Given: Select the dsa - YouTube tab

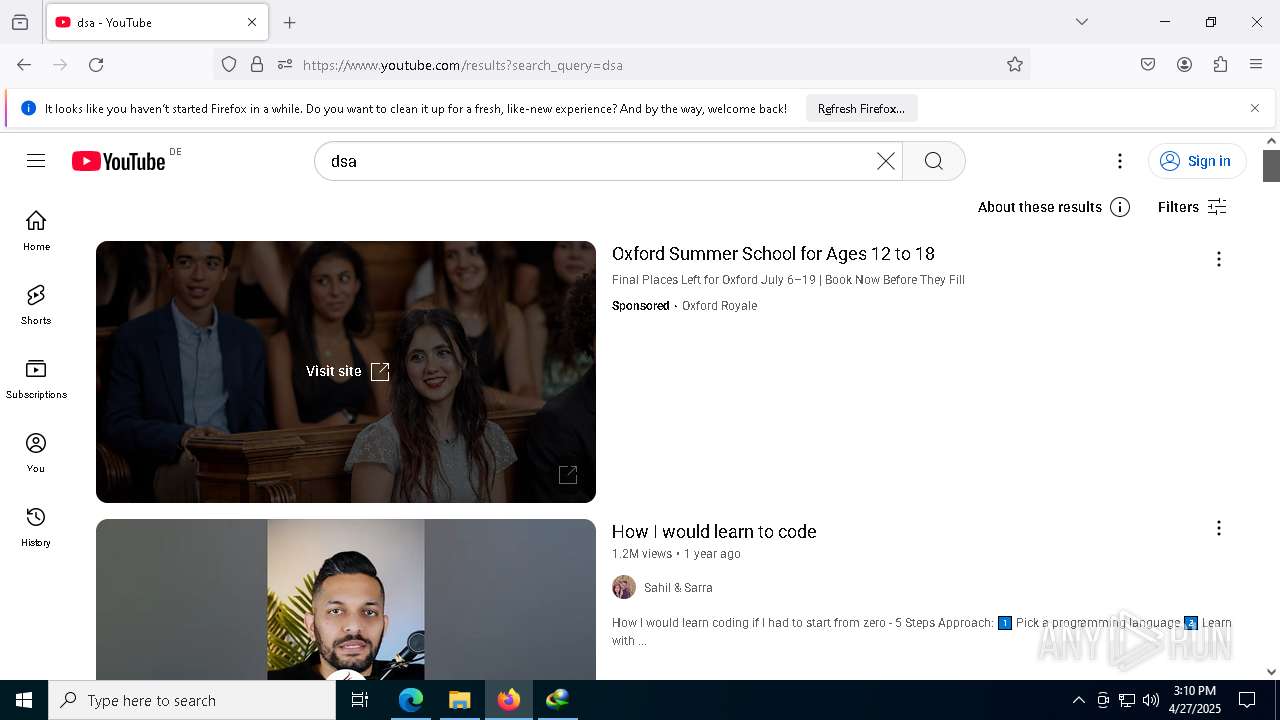Looking at the screenshot, I should [x=157, y=22].
